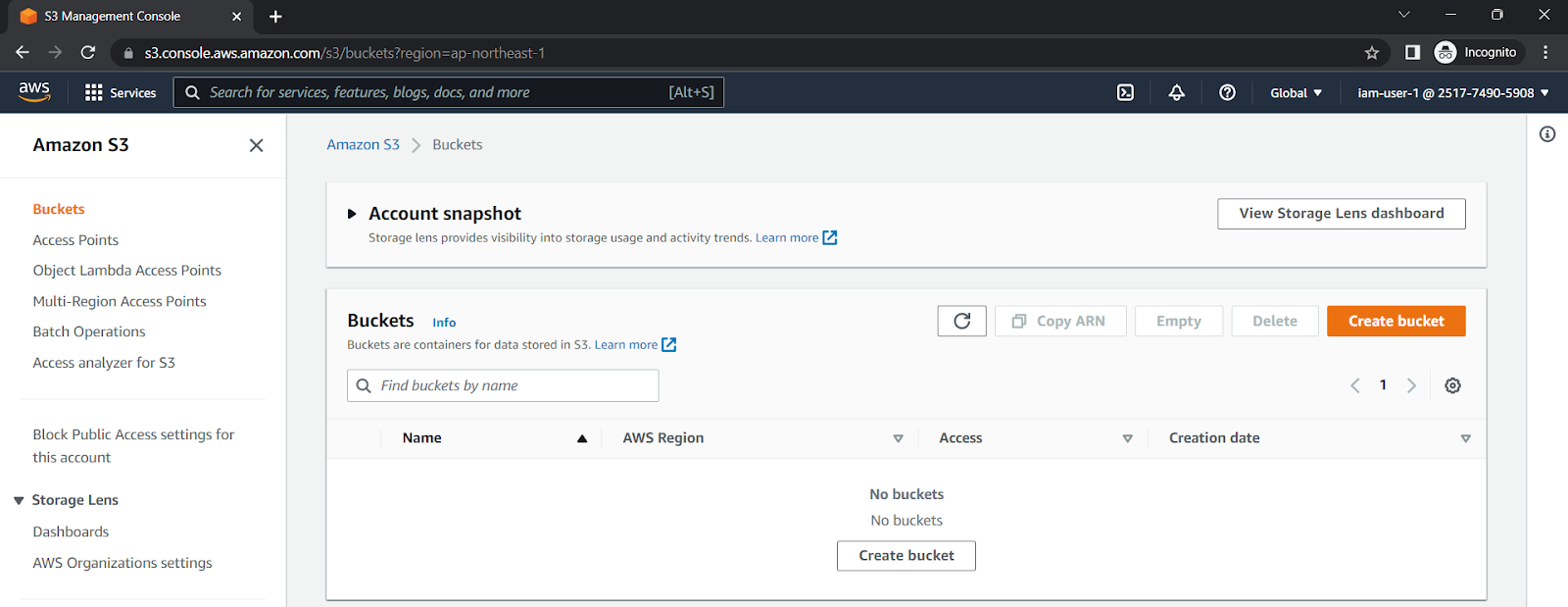Go to previous page of buckets

tap(1355, 385)
